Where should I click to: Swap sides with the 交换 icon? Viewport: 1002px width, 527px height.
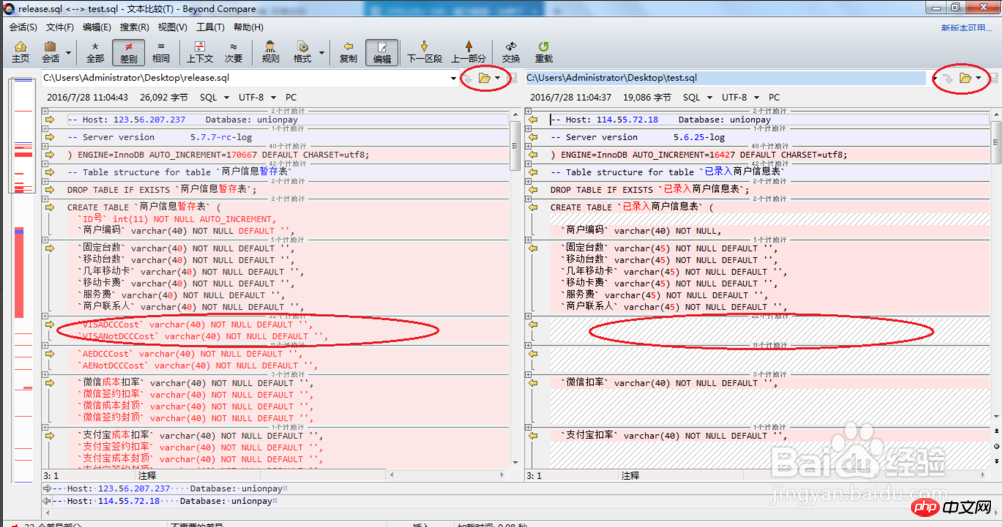click(x=511, y=52)
